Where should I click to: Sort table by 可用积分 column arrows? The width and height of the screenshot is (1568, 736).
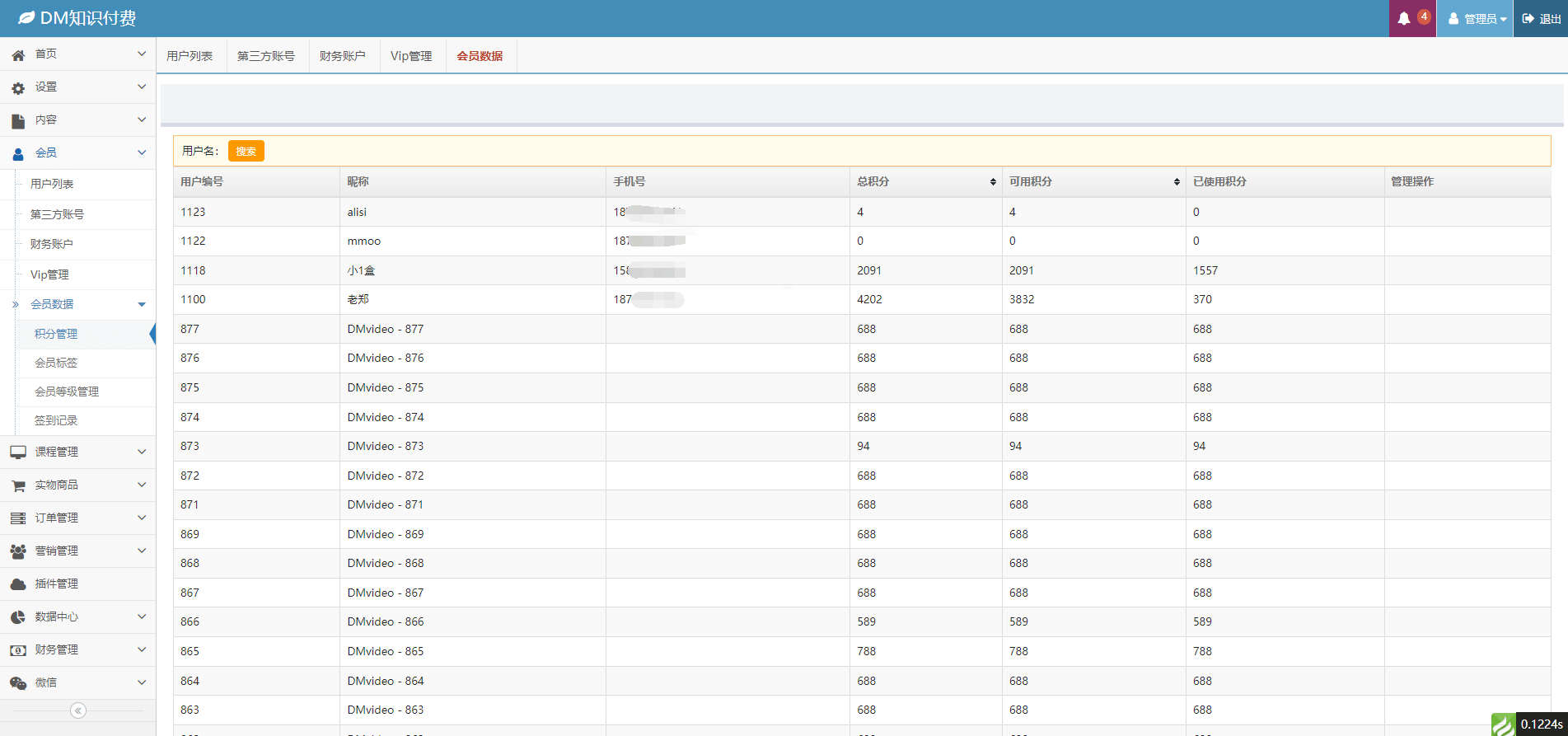[1177, 182]
